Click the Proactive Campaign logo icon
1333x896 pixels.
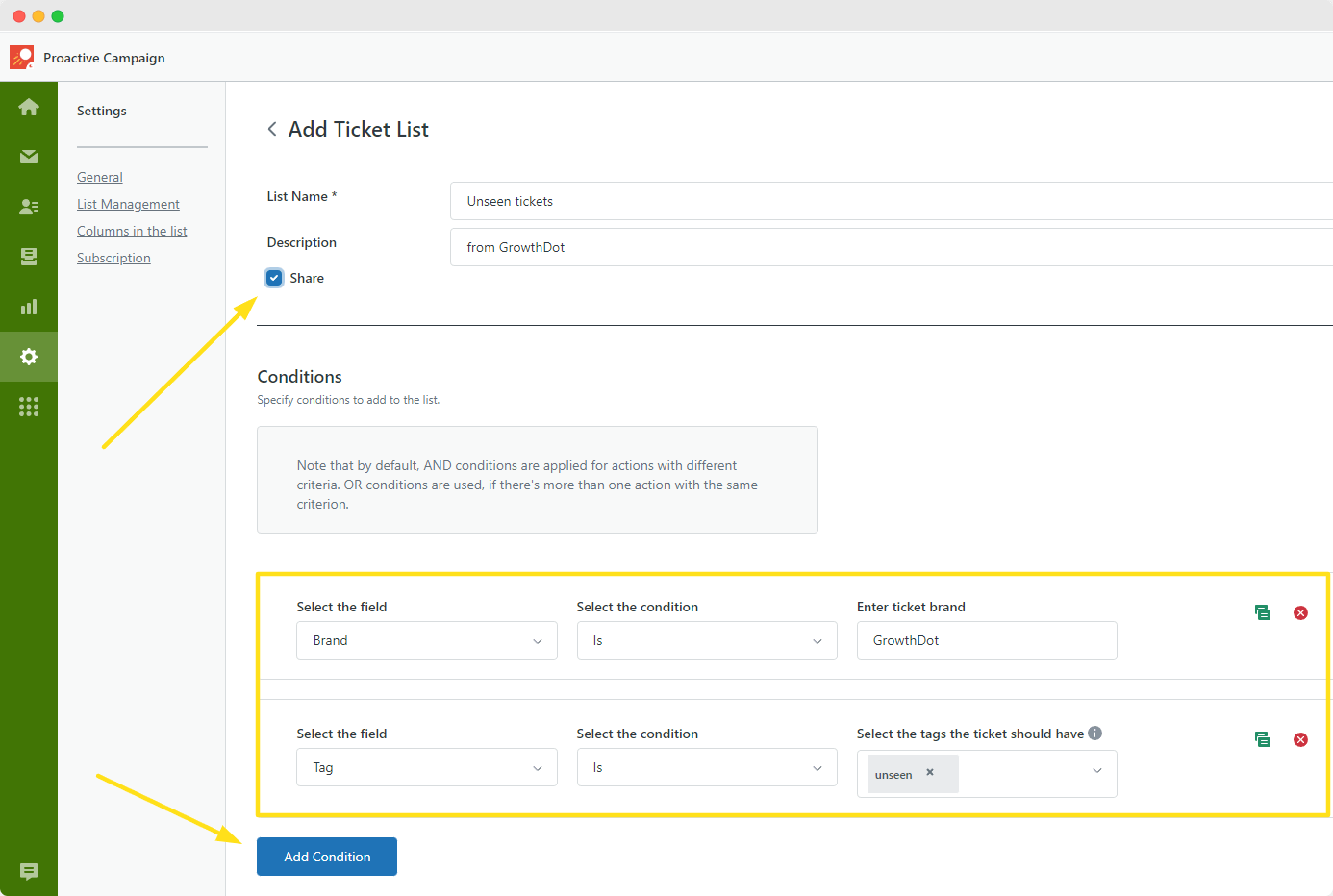tap(21, 58)
